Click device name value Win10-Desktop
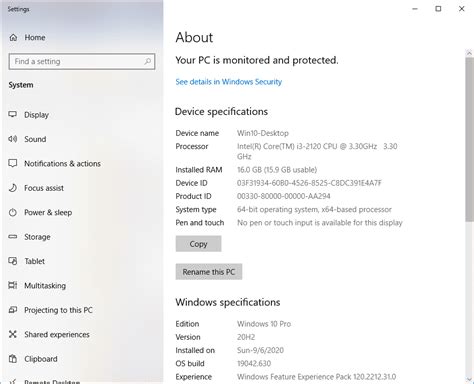Image resolution: width=474 pixels, height=384 pixels. point(263,133)
